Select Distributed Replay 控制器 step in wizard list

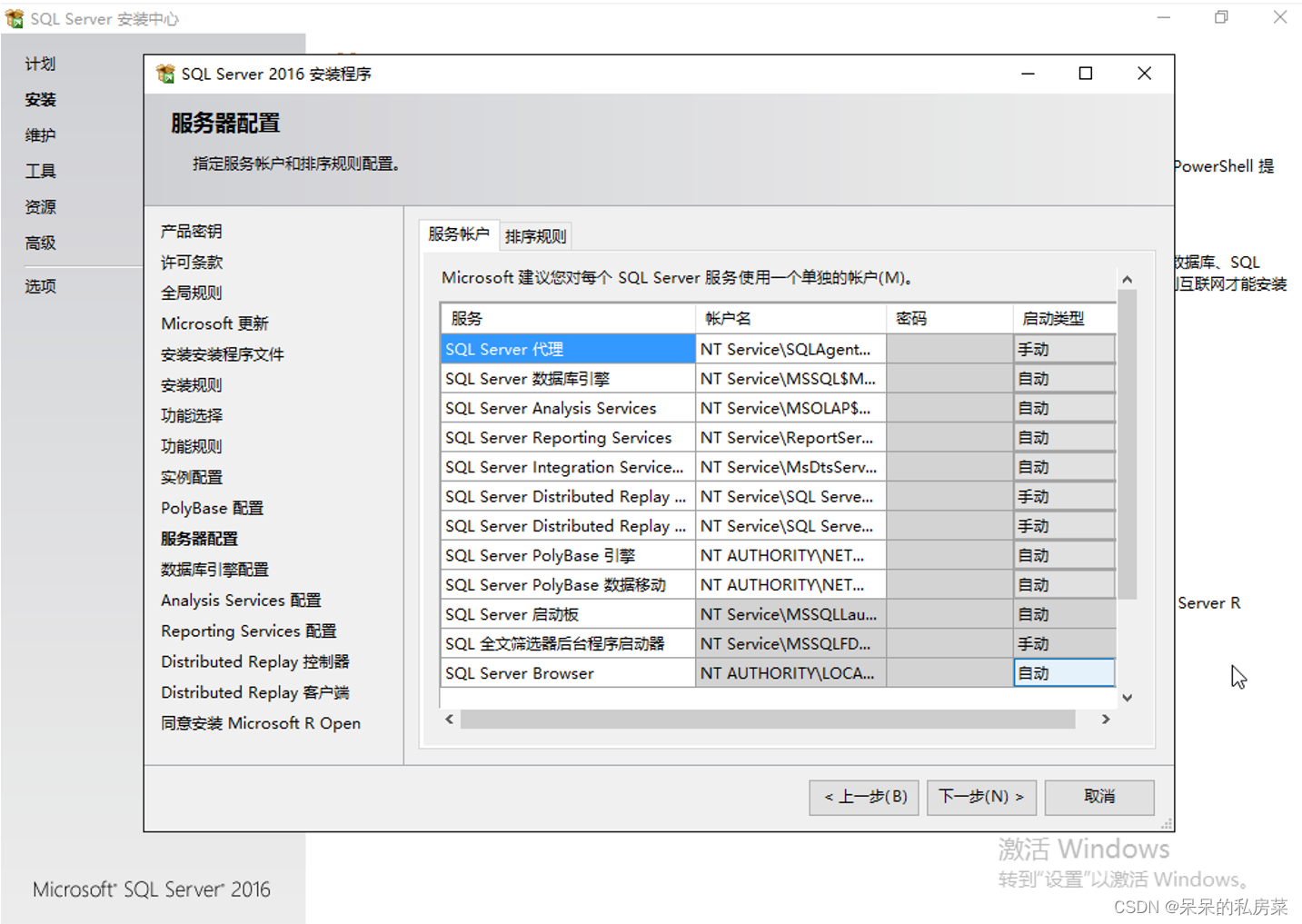tap(255, 661)
